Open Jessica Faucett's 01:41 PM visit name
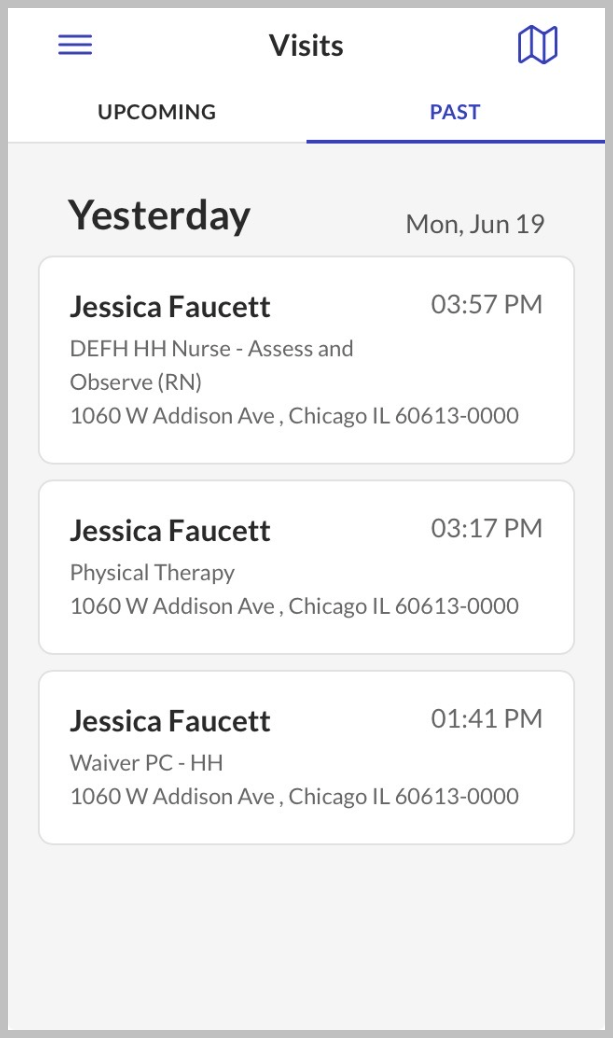Viewport: 613px width, 1038px height. coord(170,720)
